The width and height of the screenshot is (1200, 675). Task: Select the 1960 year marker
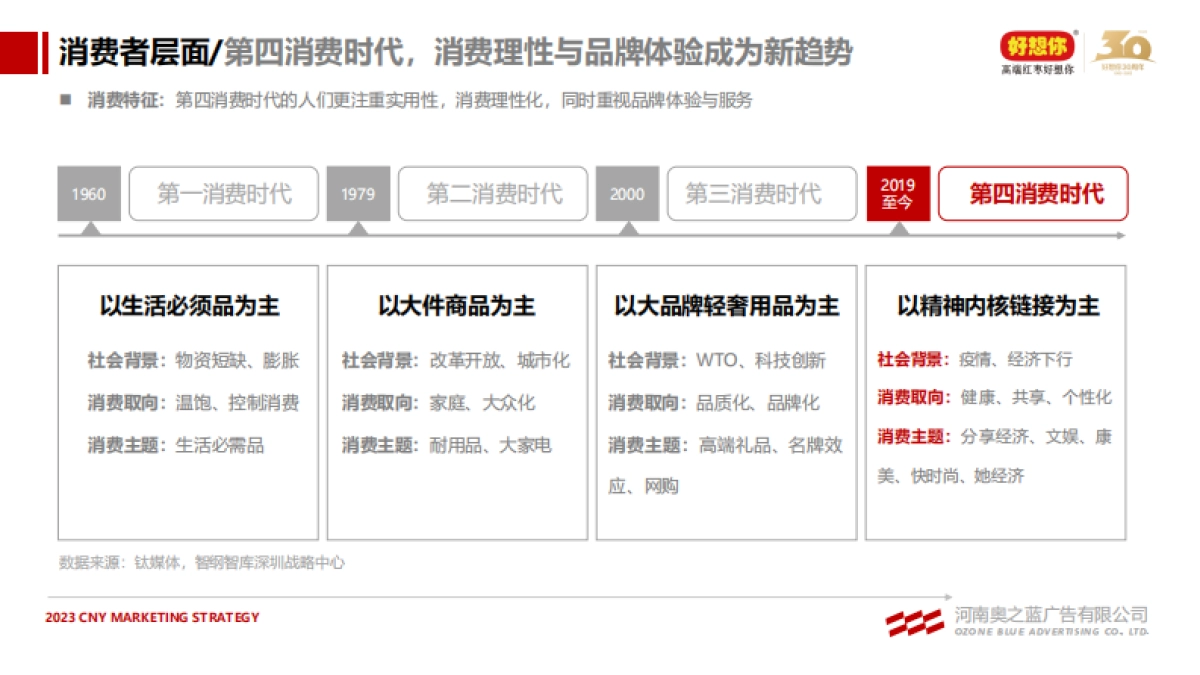[x=90, y=194]
